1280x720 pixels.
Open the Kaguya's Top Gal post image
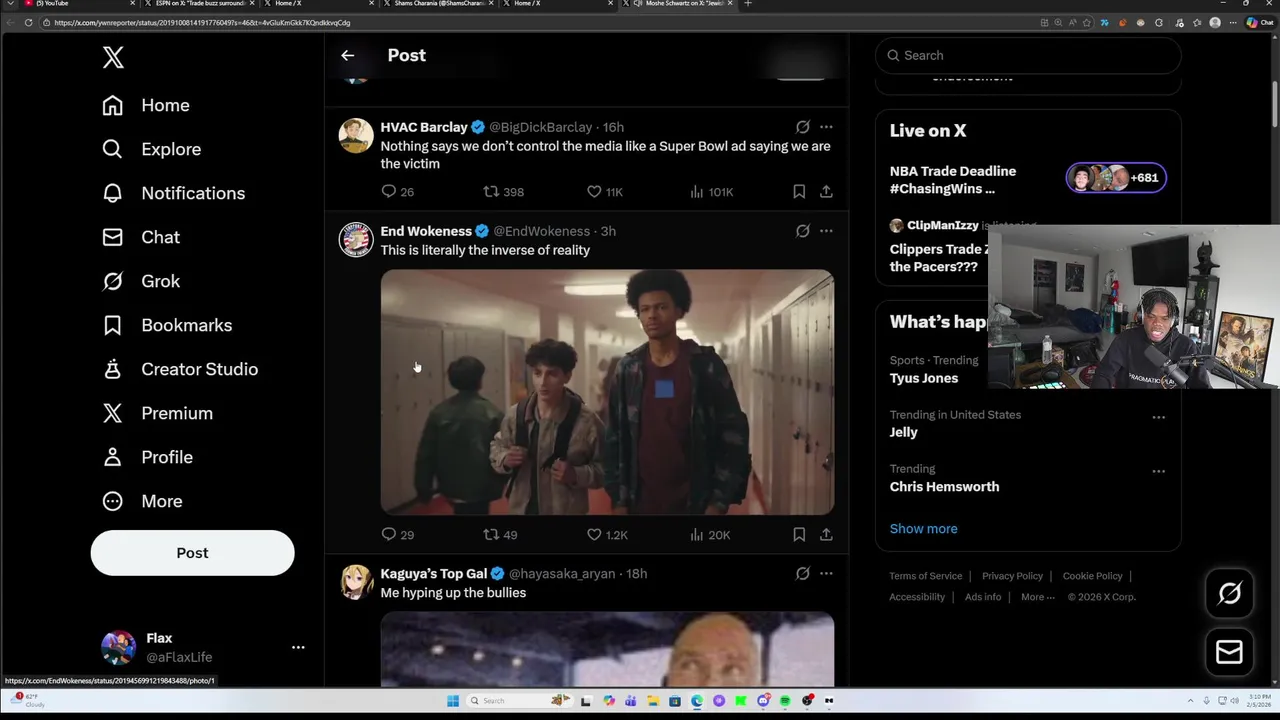click(607, 650)
